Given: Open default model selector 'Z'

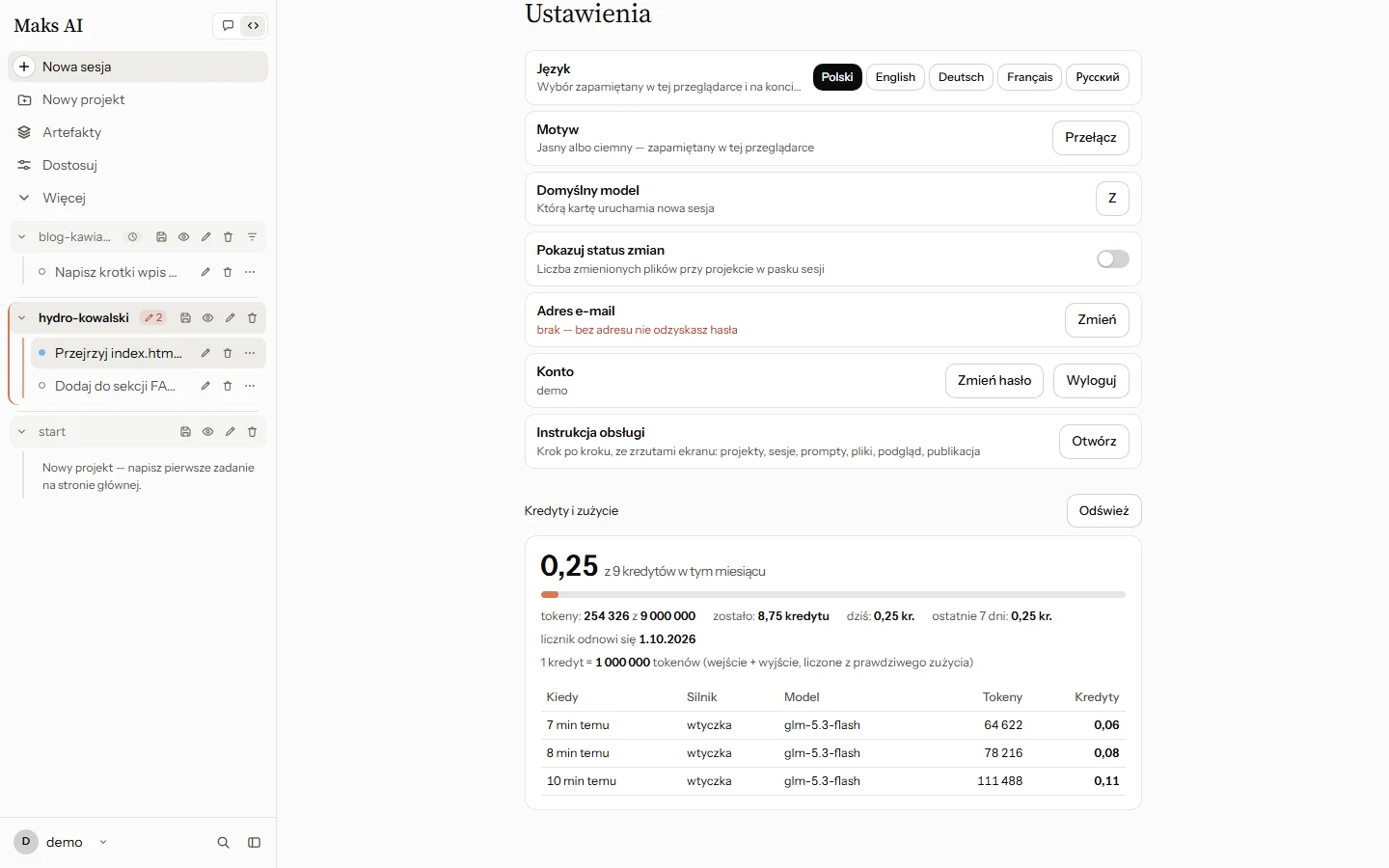Looking at the screenshot, I should (x=1112, y=198).
